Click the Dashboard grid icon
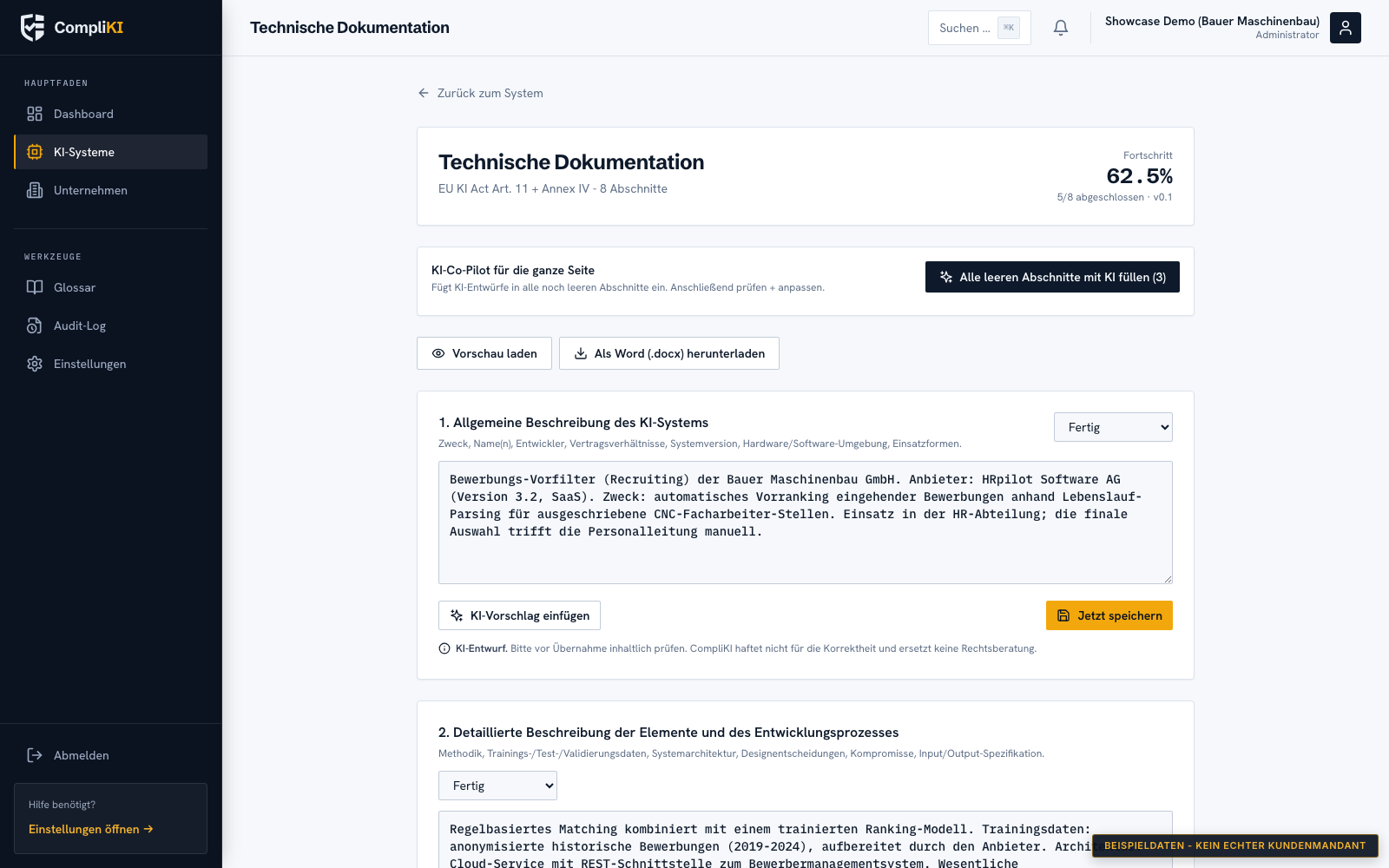 click(35, 114)
